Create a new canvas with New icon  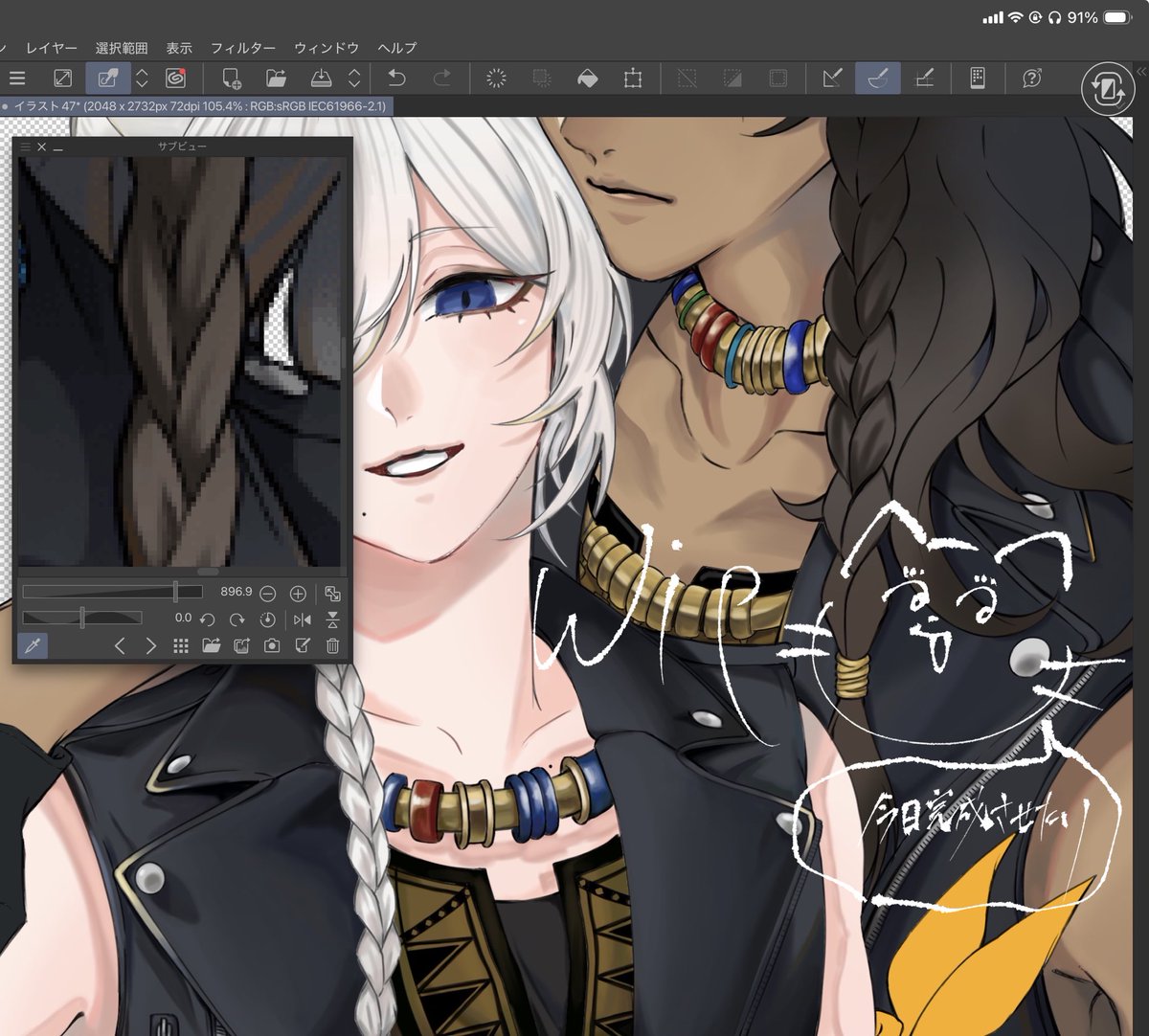(x=231, y=79)
